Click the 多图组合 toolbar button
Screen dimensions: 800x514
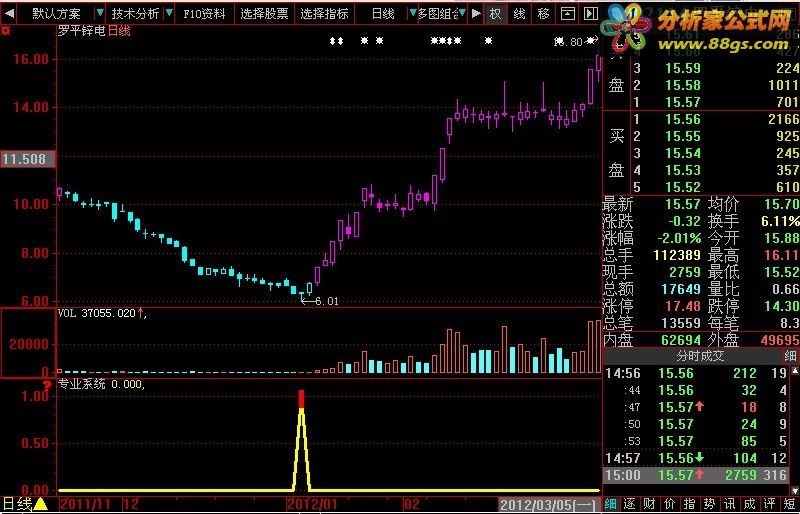pos(437,13)
